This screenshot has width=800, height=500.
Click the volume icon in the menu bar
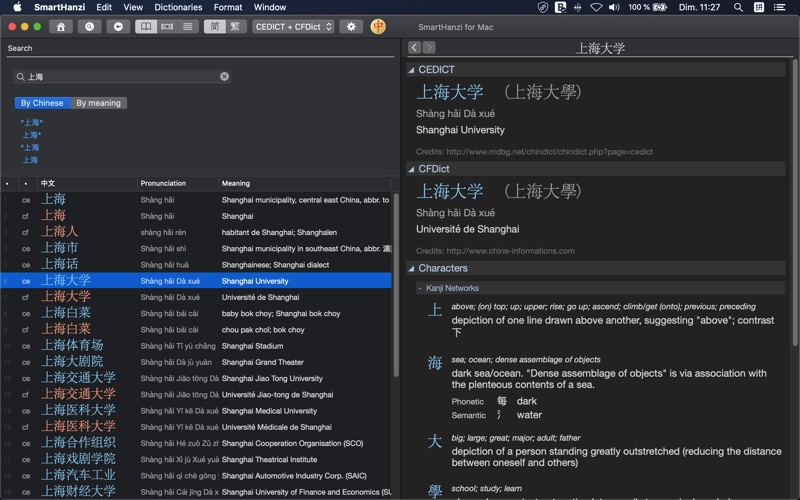click(x=614, y=7)
